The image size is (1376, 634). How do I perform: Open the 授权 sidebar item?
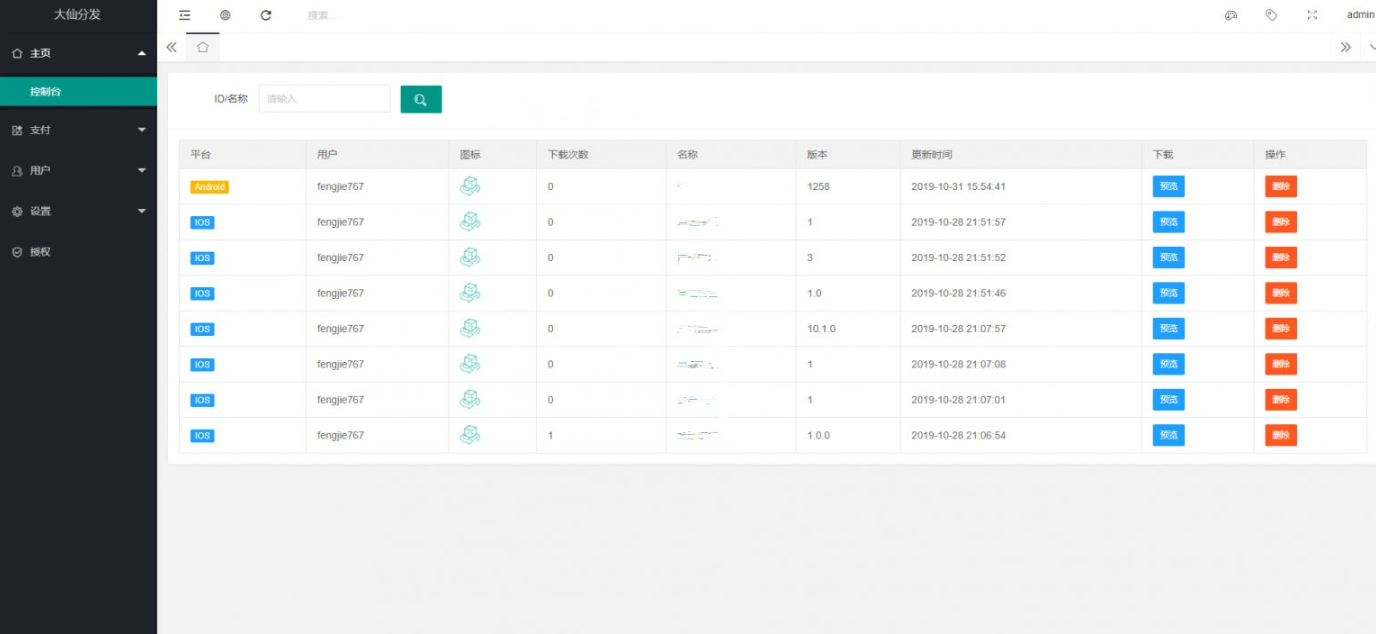click(x=78, y=252)
